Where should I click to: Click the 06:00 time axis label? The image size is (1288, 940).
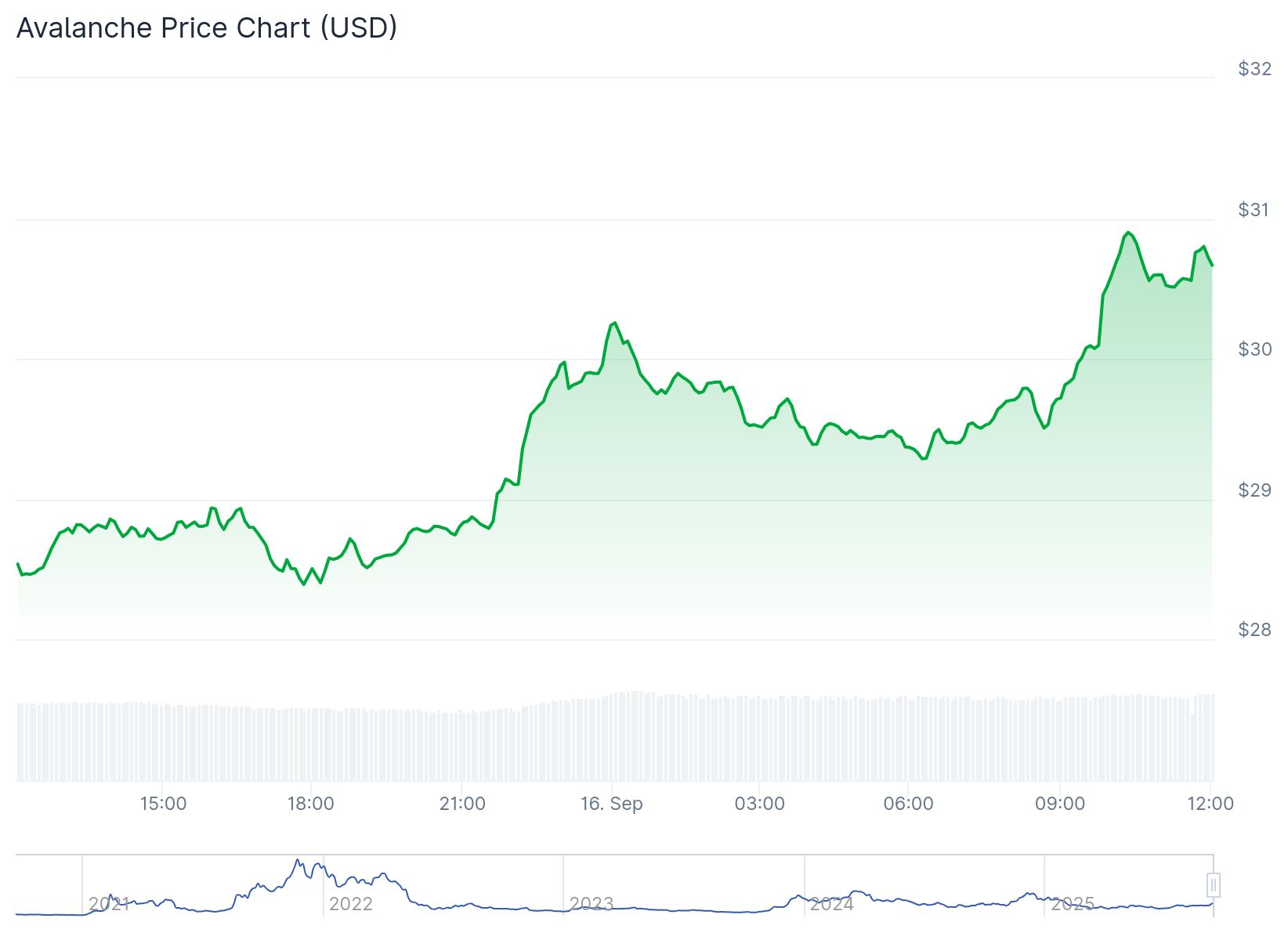point(909,804)
